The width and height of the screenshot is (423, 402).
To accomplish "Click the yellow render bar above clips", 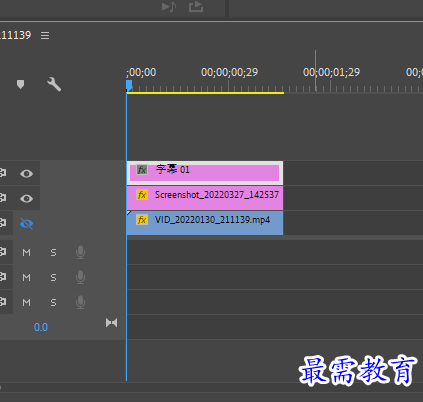I will [x=205, y=93].
